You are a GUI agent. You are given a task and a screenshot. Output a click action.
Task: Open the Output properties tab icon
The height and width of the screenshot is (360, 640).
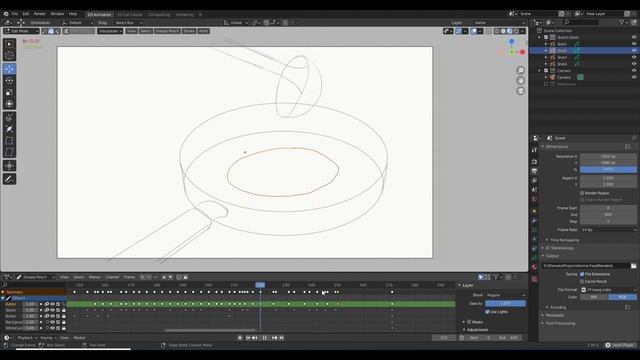tap(534, 171)
